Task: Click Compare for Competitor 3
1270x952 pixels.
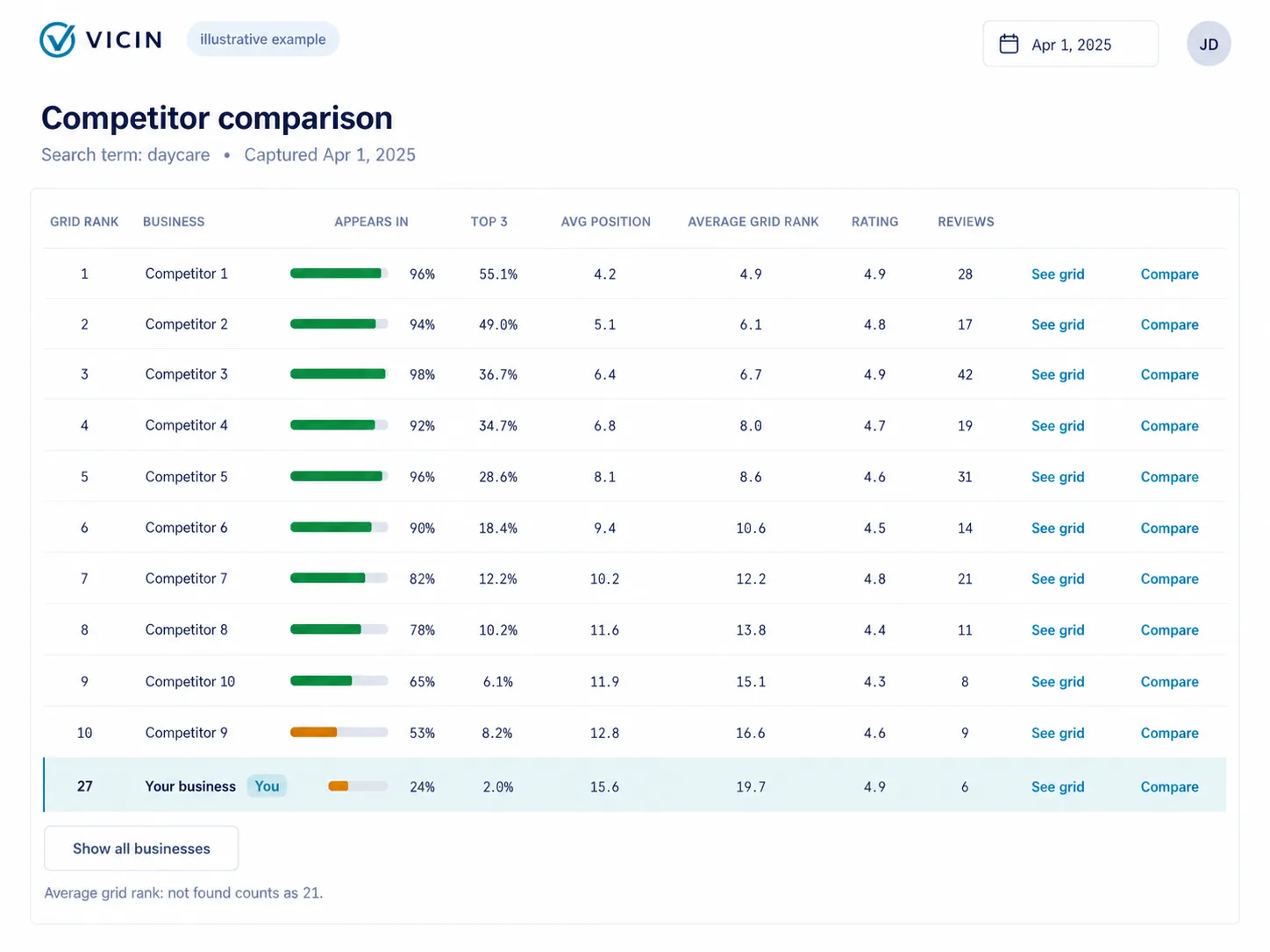Action: (1169, 374)
